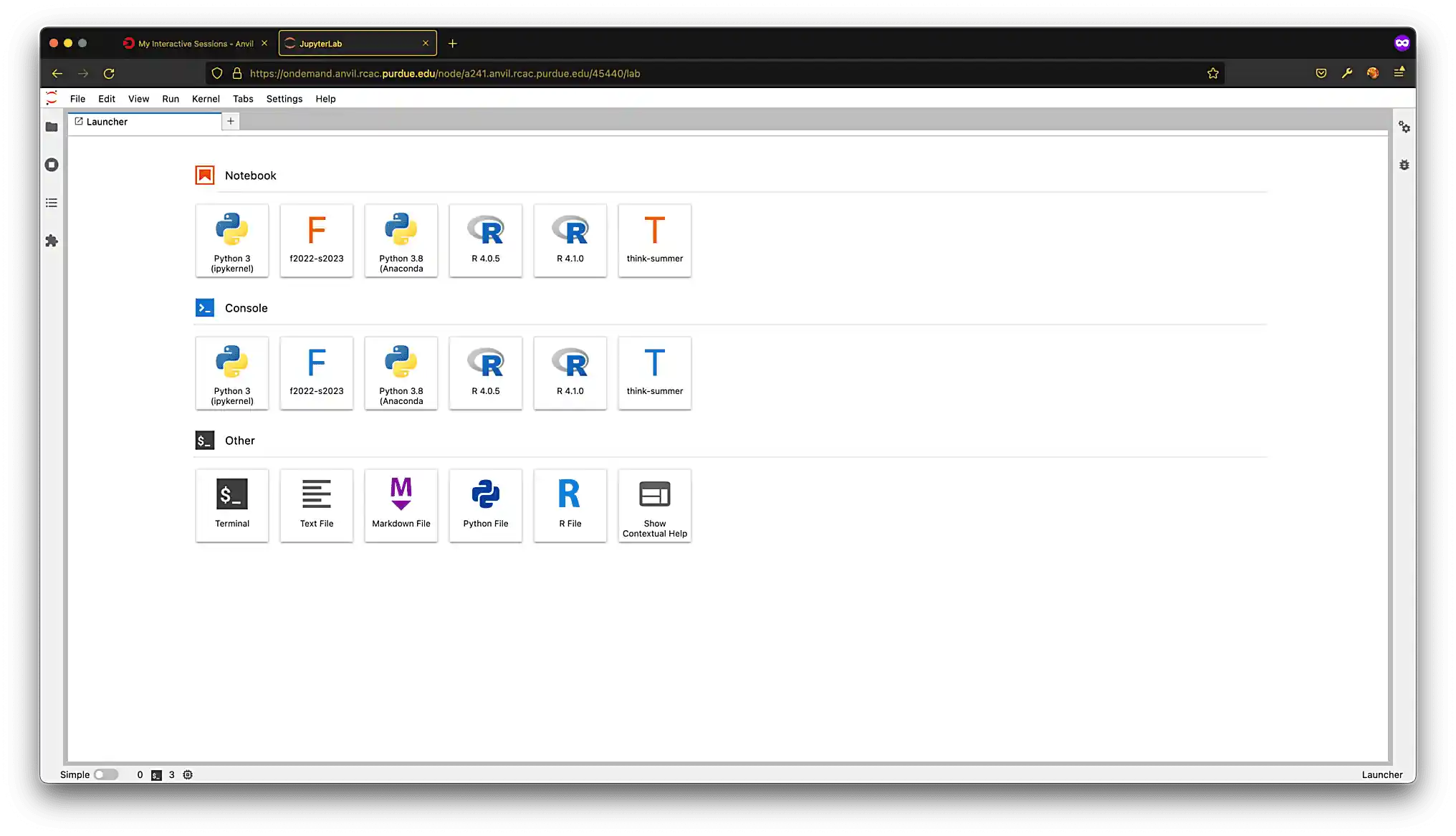Screen dimensions: 1456x836
Task: Open the debugger bug icon on right sidebar
Action: click(x=1404, y=165)
